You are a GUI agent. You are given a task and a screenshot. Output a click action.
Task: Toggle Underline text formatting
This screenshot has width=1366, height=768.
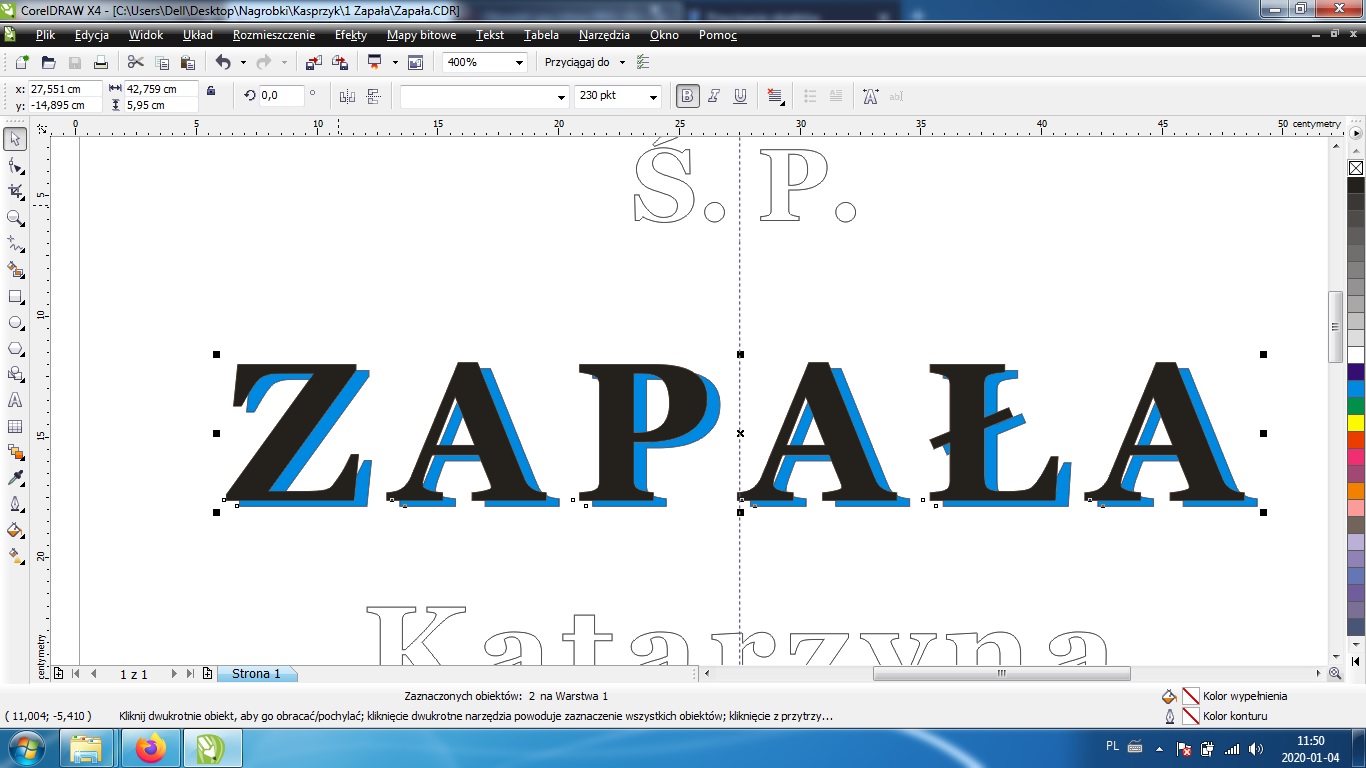tap(740, 96)
